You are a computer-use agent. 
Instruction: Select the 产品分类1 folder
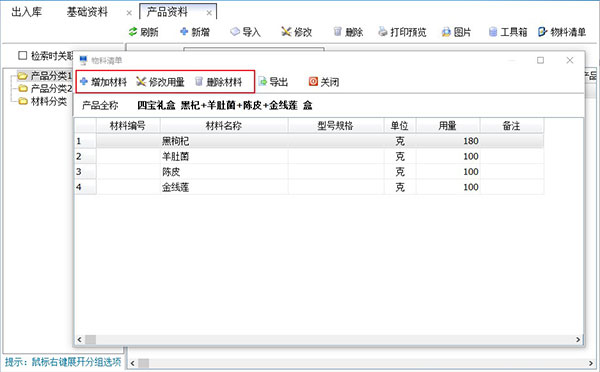tap(45, 76)
